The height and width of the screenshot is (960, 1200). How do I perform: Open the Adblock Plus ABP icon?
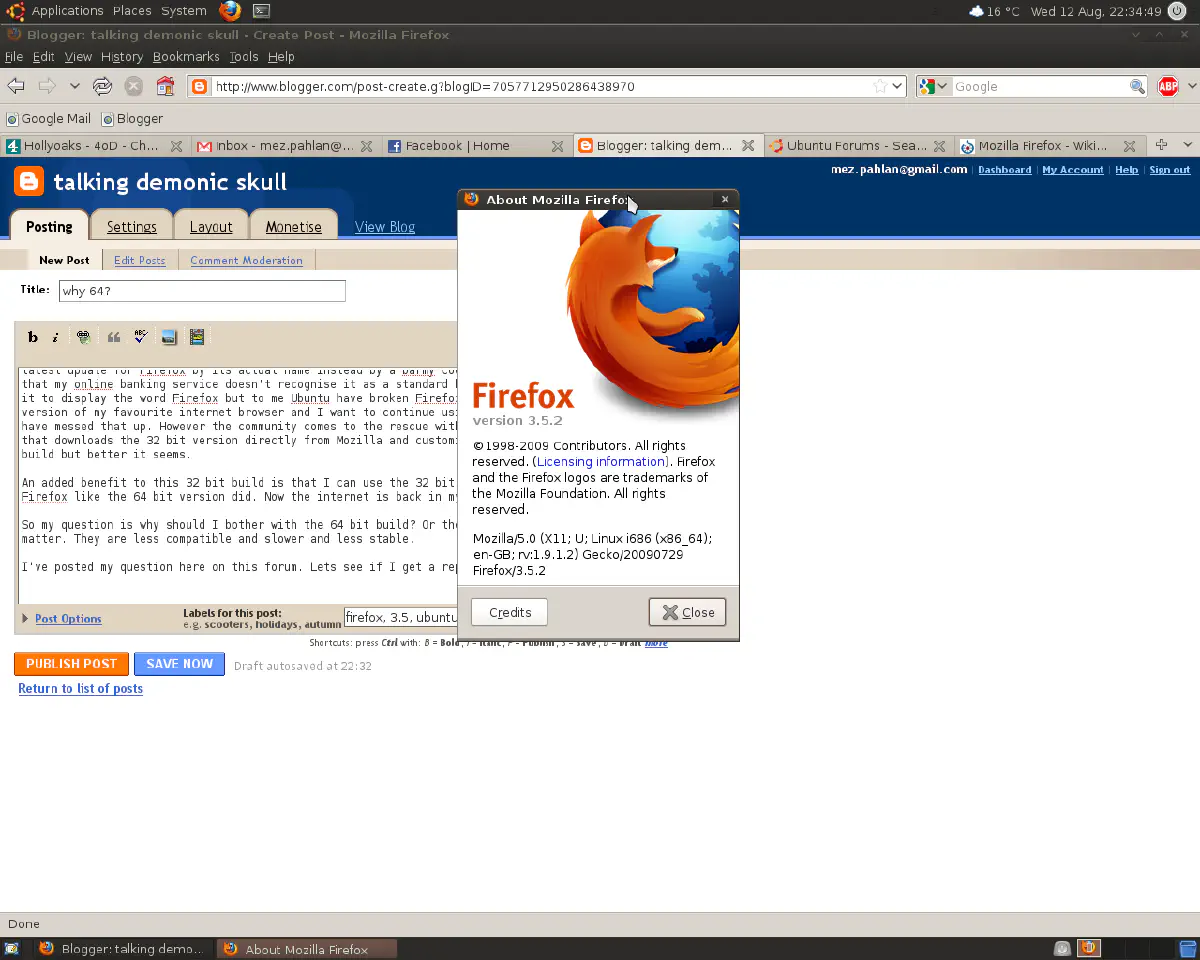(x=1168, y=86)
